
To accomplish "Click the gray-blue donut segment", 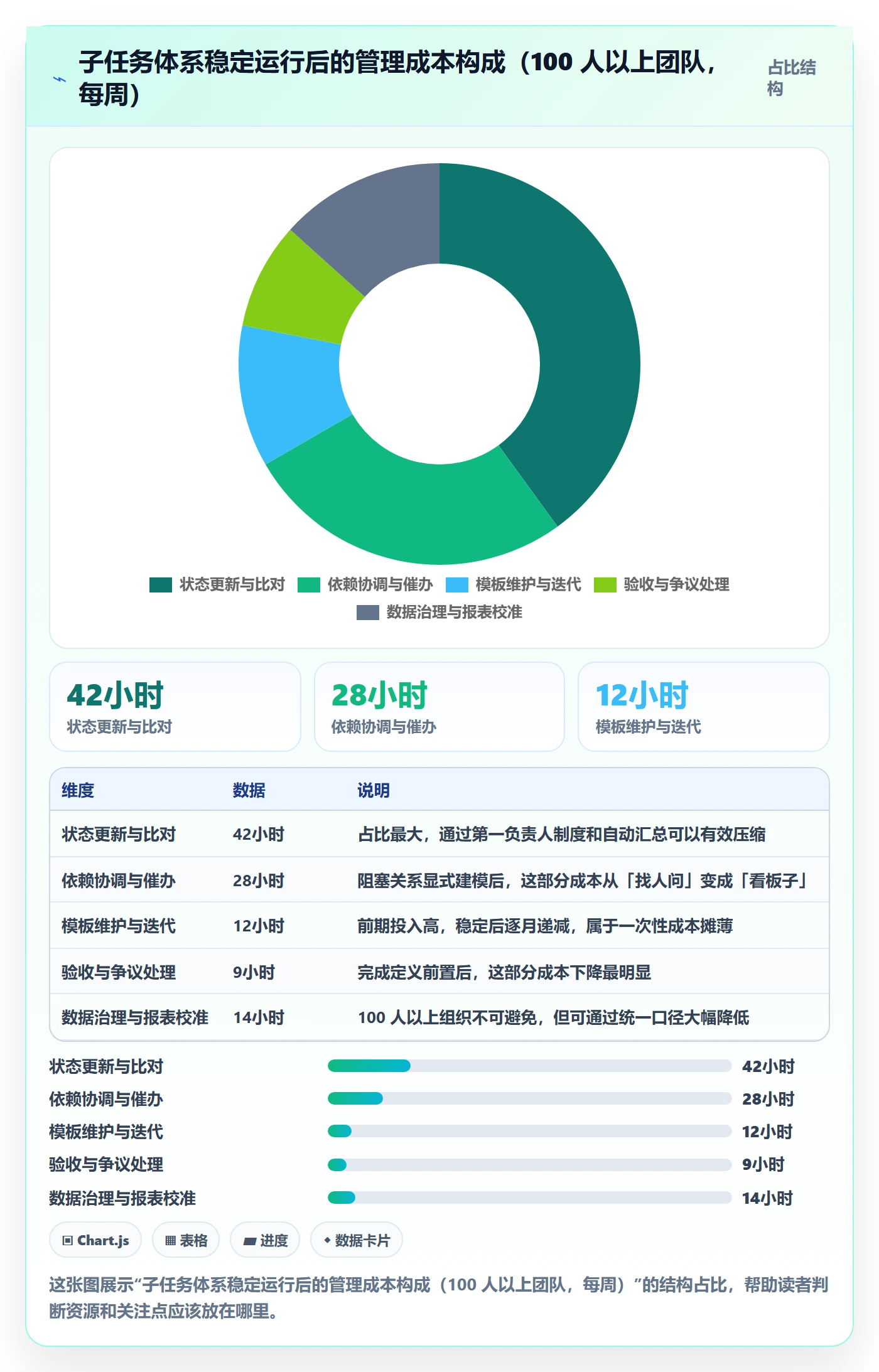I will (377, 226).
